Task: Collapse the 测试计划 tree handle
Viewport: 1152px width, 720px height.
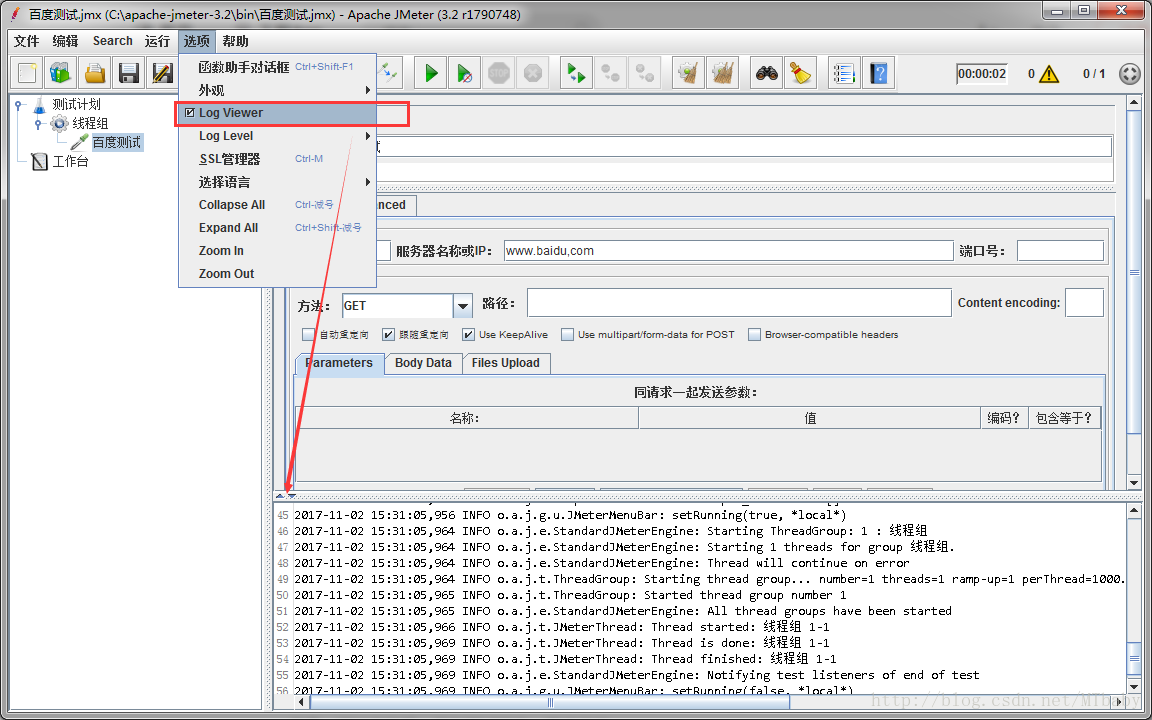Action: (19, 104)
